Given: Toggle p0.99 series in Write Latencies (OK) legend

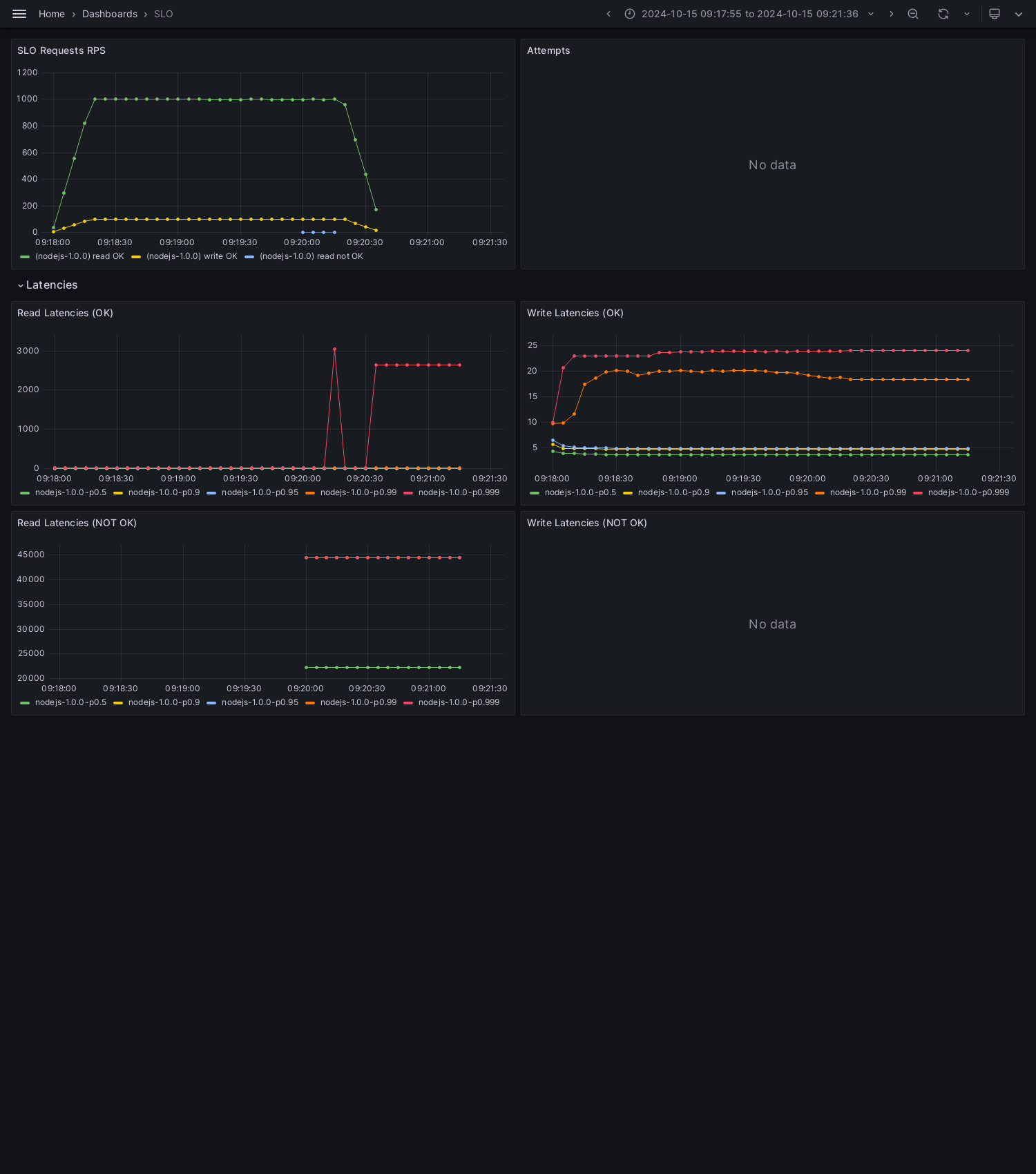Looking at the screenshot, I should pos(868,492).
